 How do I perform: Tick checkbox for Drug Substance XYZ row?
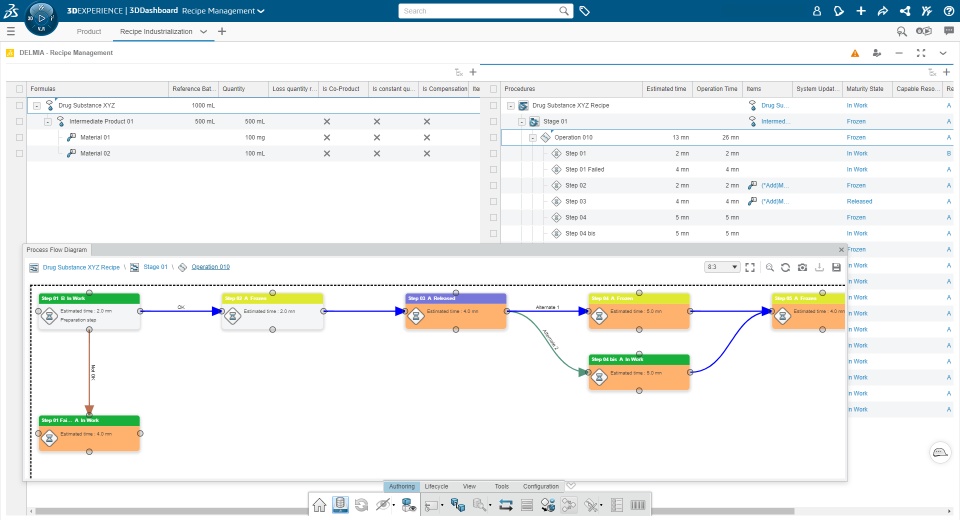click(x=20, y=105)
